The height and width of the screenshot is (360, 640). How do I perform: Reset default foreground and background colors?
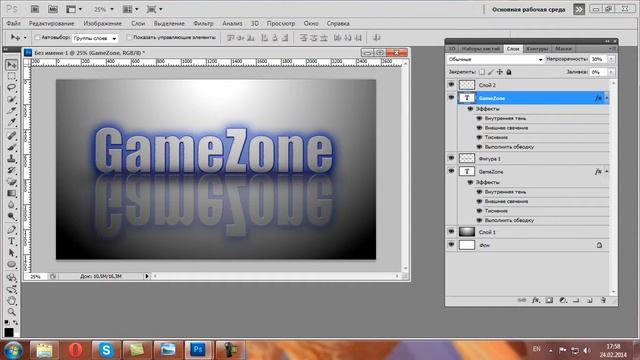pos(7,322)
